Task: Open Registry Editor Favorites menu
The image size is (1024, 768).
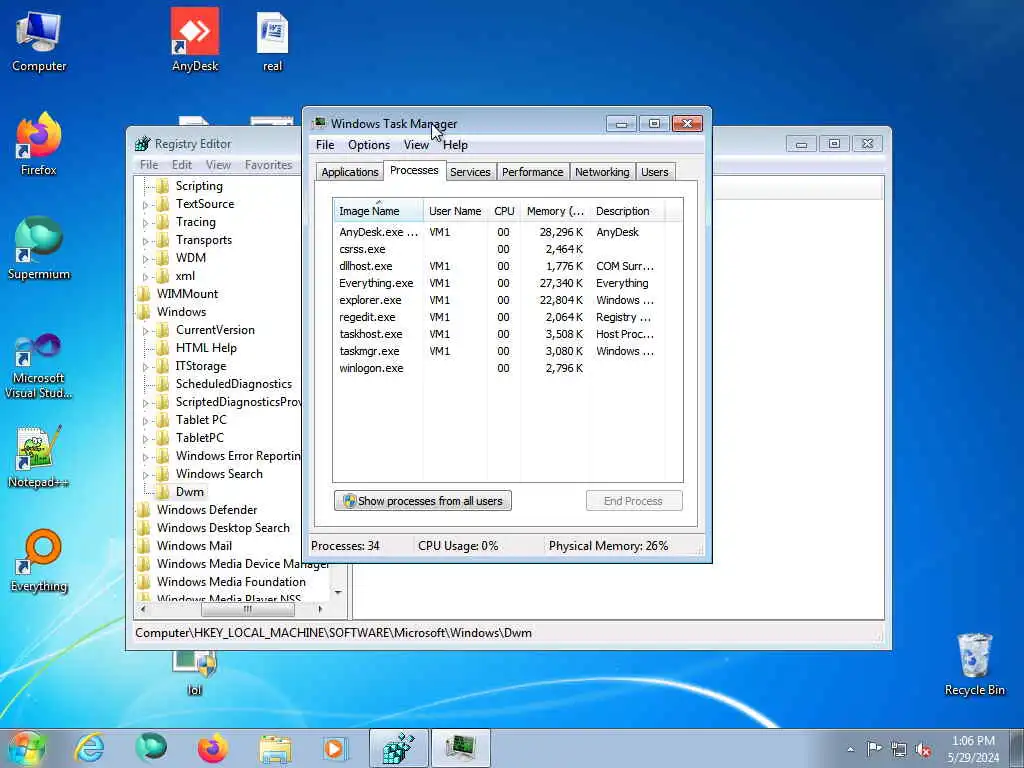Action: click(x=268, y=165)
